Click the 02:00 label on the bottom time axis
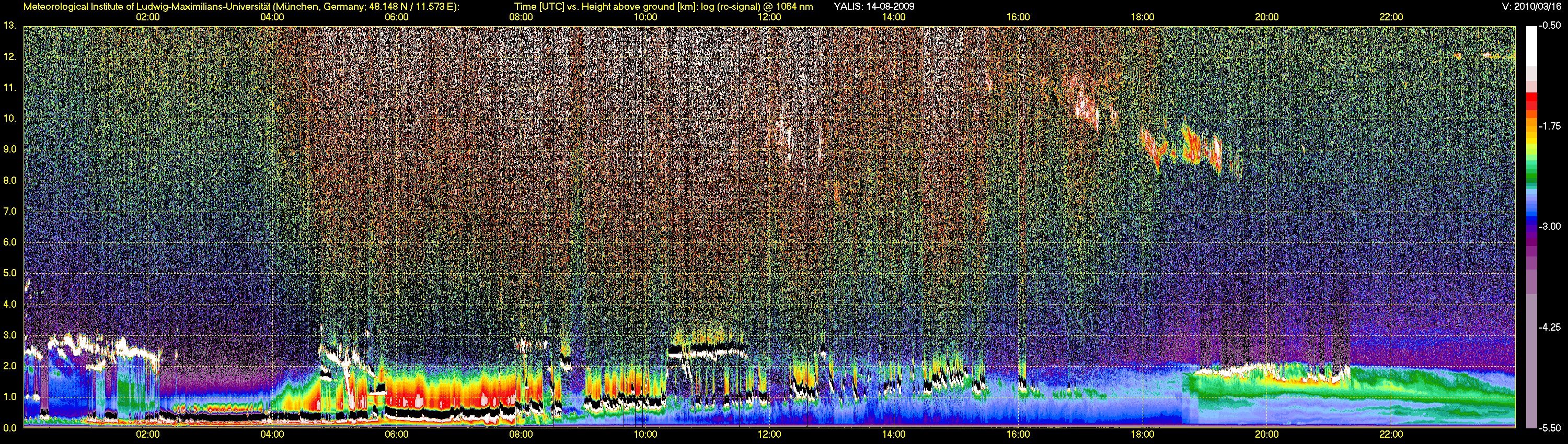Image resolution: width=1568 pixels, height=444 pixels. 148,434
